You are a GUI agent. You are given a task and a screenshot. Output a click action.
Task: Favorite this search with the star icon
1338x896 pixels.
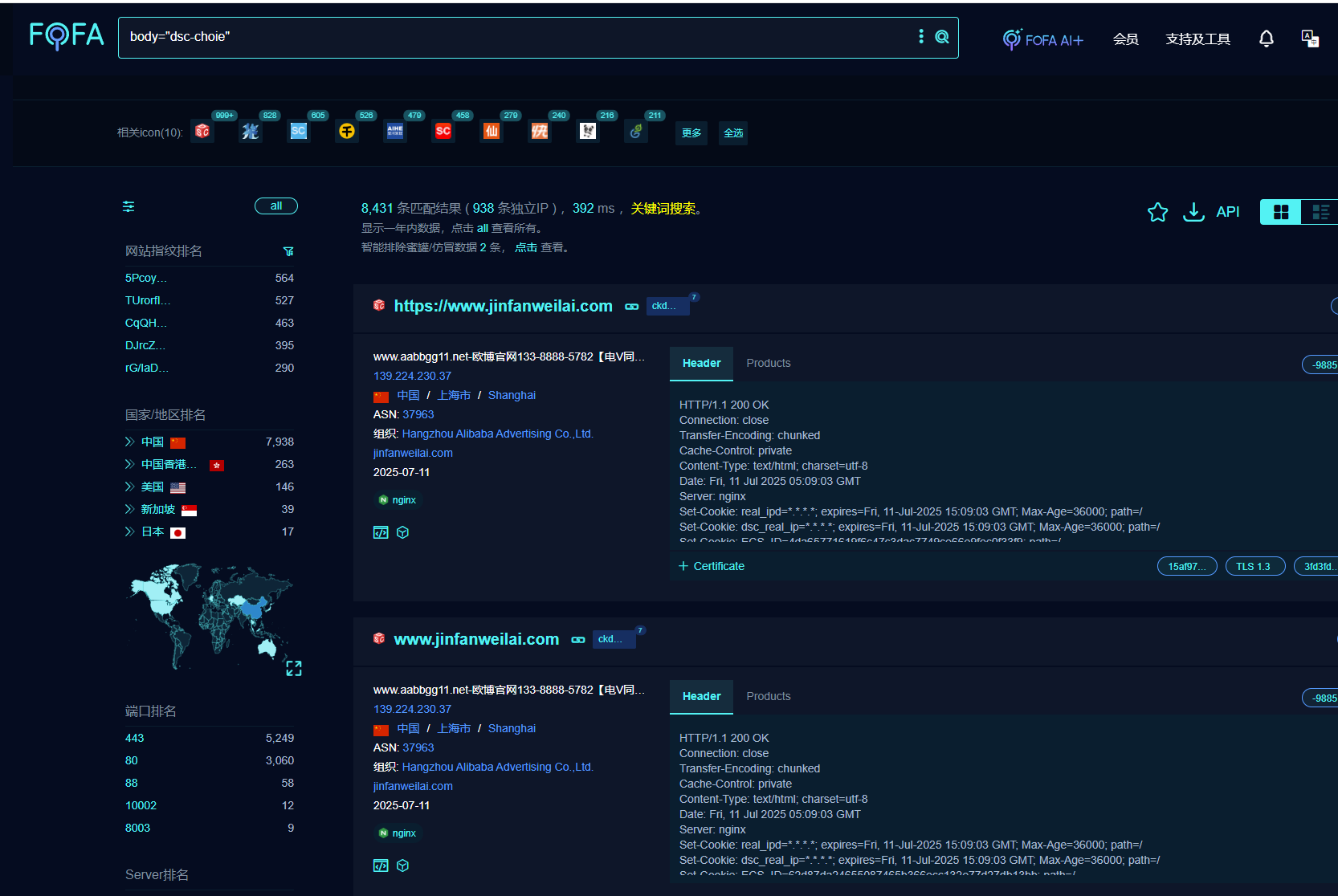tap(1157, 212)
